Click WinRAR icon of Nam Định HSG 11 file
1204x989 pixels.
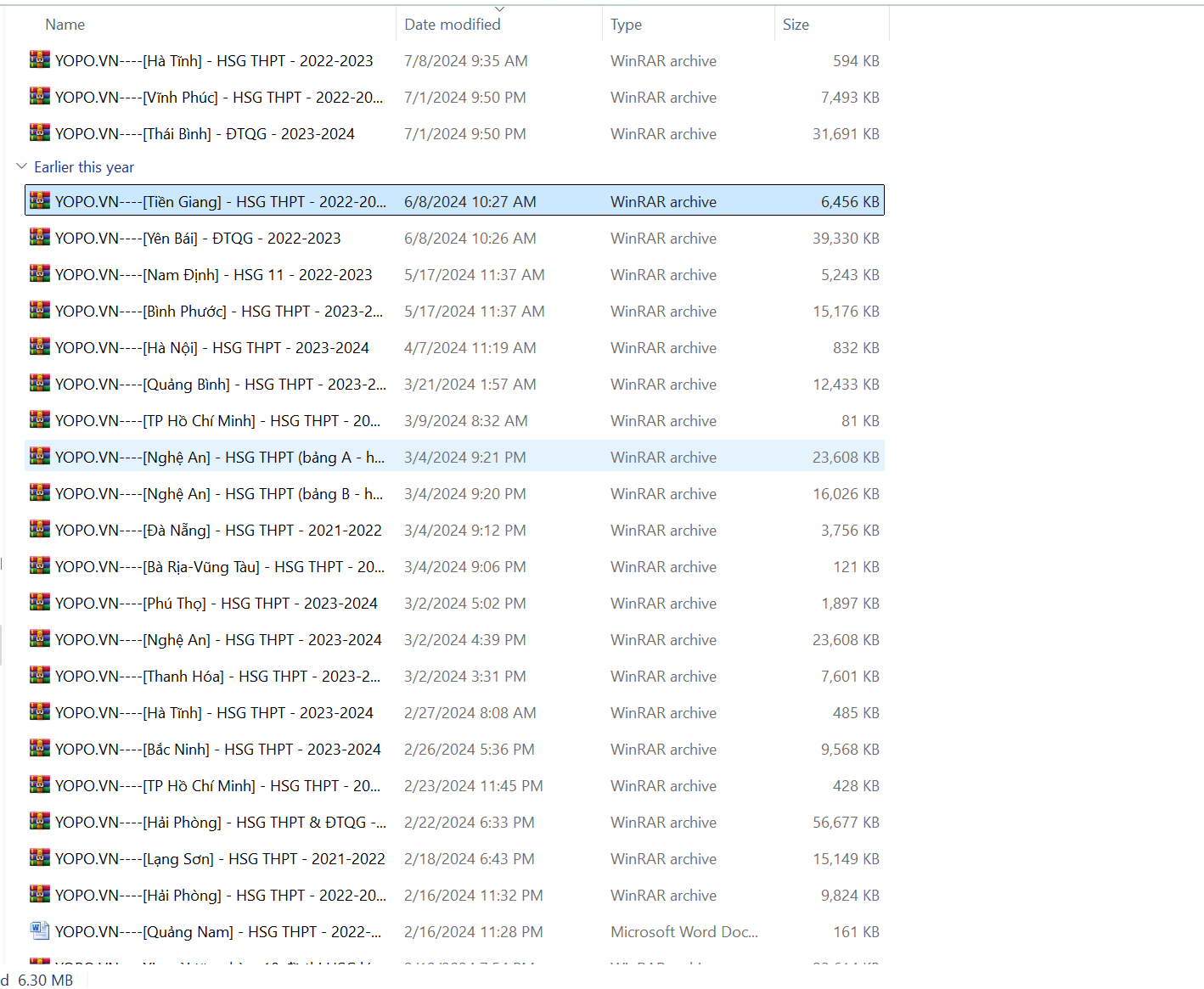coord(40,273)
